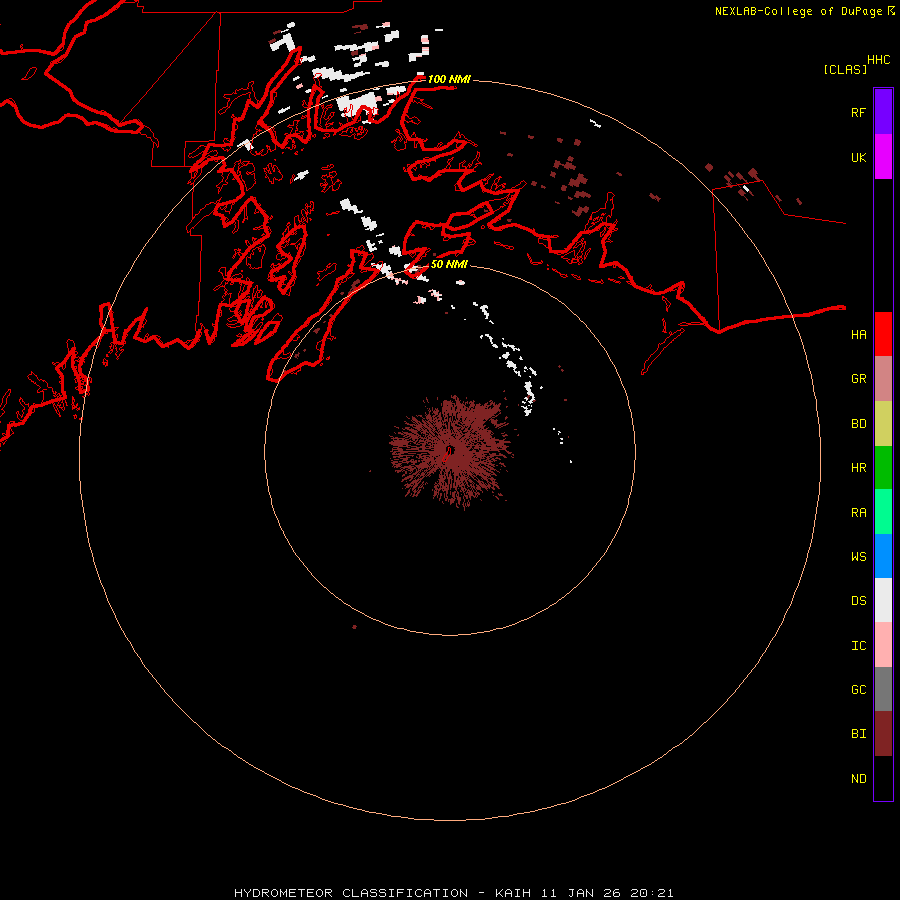Click the NEXLAB-College of DuPage credit

798,11
